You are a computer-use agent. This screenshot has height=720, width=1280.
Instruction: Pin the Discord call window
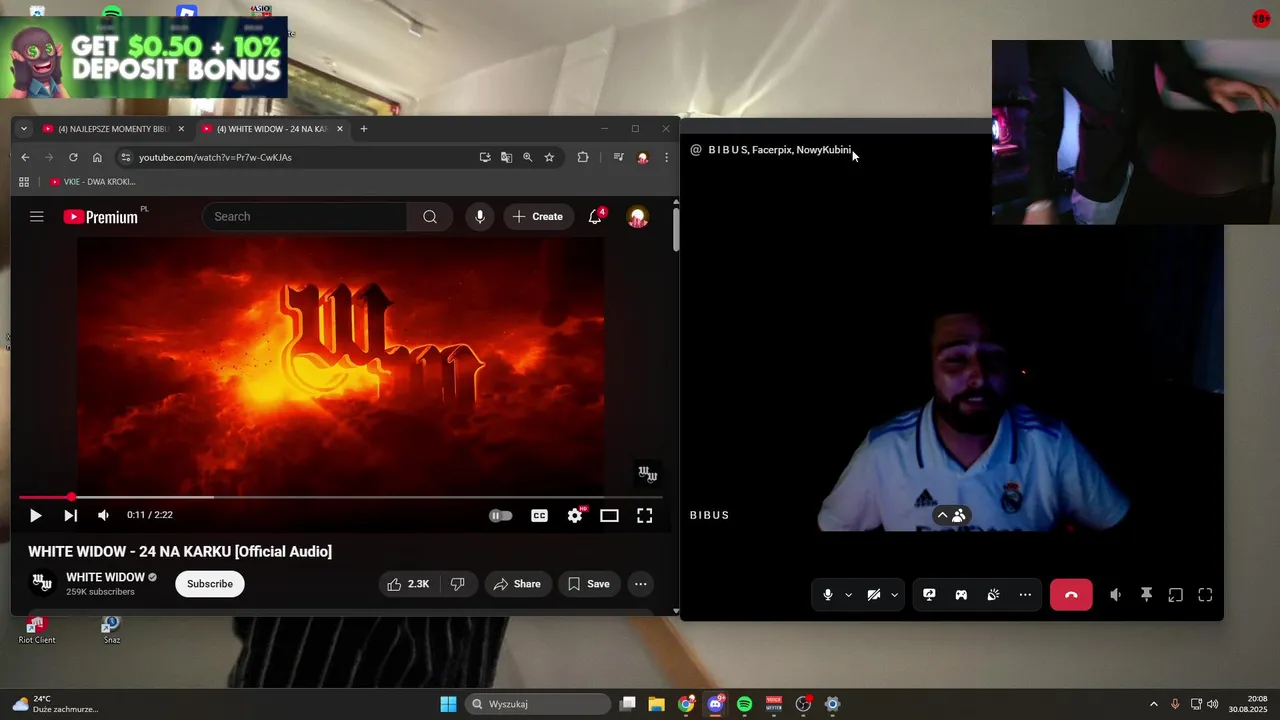1146,595
